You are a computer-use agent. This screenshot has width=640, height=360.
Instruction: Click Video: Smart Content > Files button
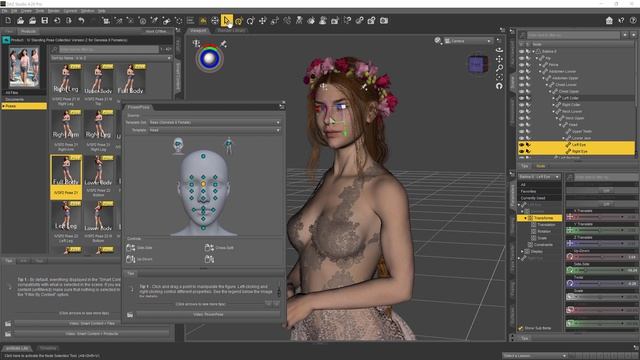(x=92, y=323)
